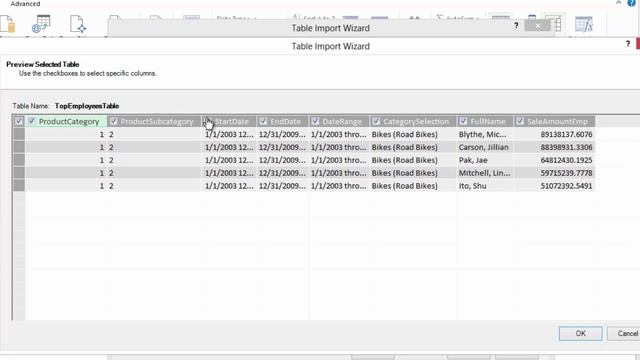Select the row header of the Ito, Shu row
This screenshot has height=360, width=640.
pos(19,186)
